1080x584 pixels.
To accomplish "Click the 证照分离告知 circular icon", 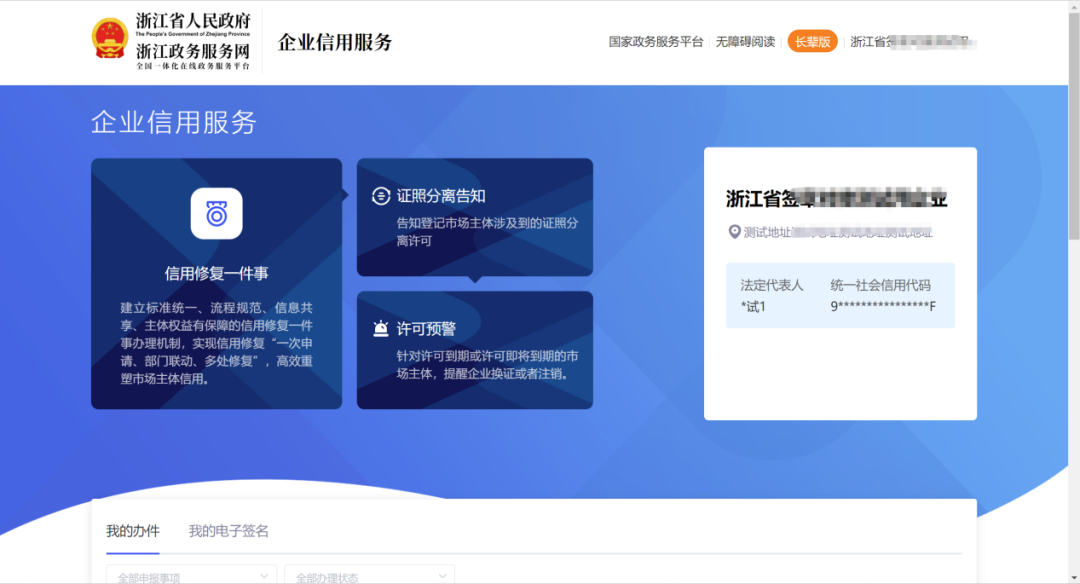I will (x=381, y=196).
